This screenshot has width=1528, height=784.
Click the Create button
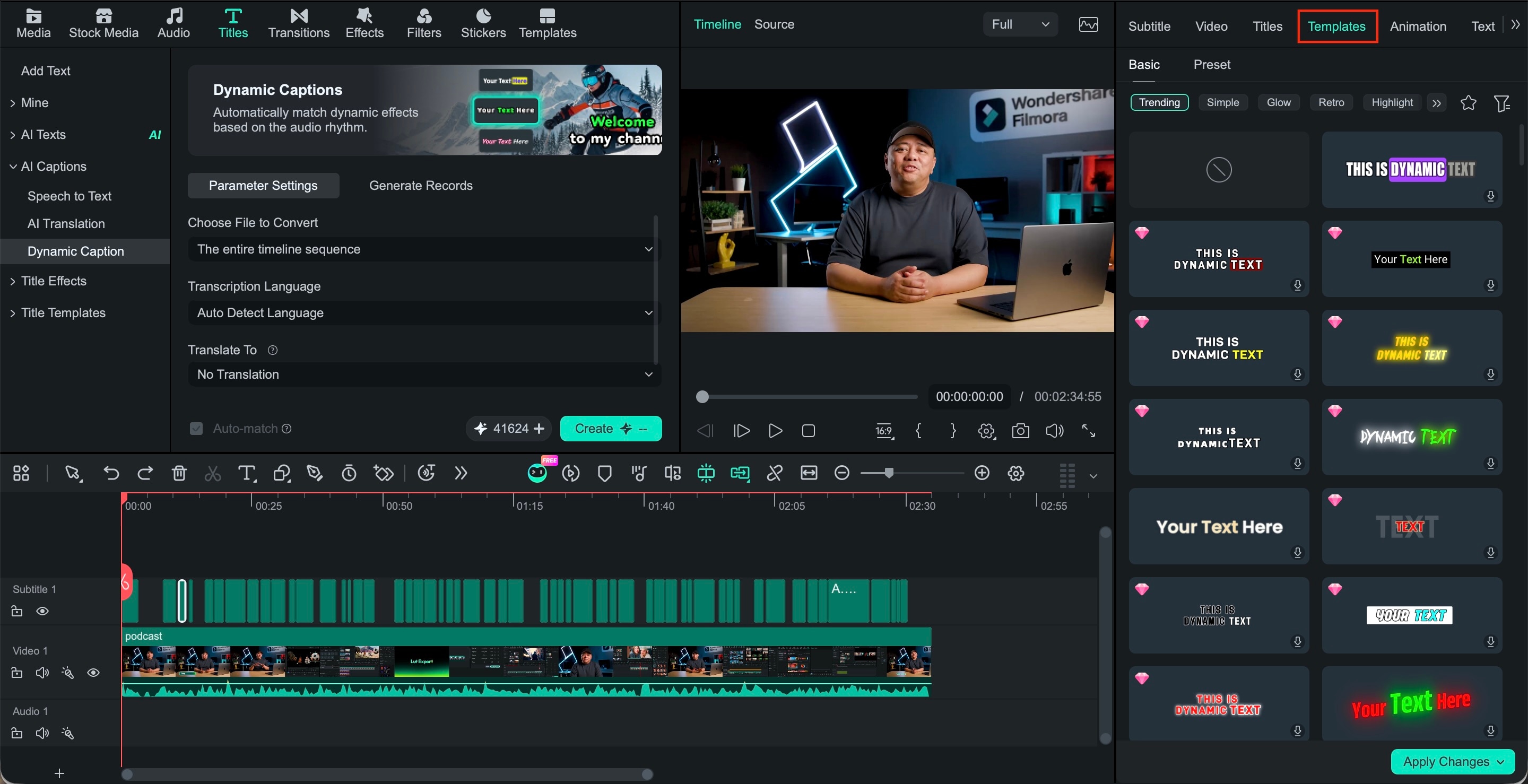(610, 428)
